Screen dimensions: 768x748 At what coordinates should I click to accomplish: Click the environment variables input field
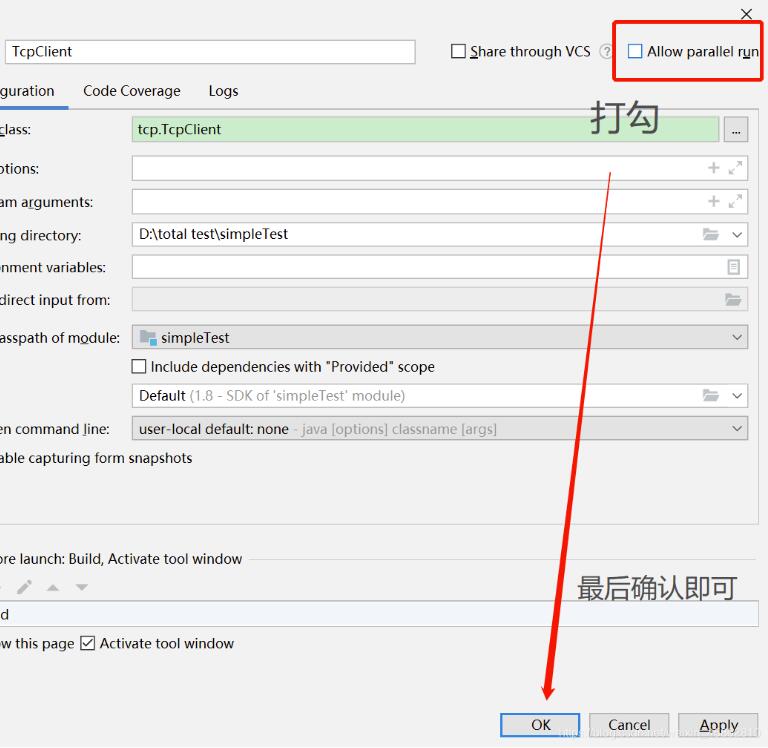click(x=440, y=267)
